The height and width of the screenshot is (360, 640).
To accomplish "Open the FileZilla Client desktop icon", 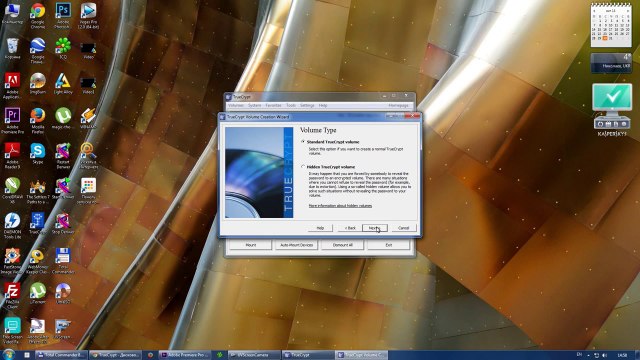I will point(12,296).
